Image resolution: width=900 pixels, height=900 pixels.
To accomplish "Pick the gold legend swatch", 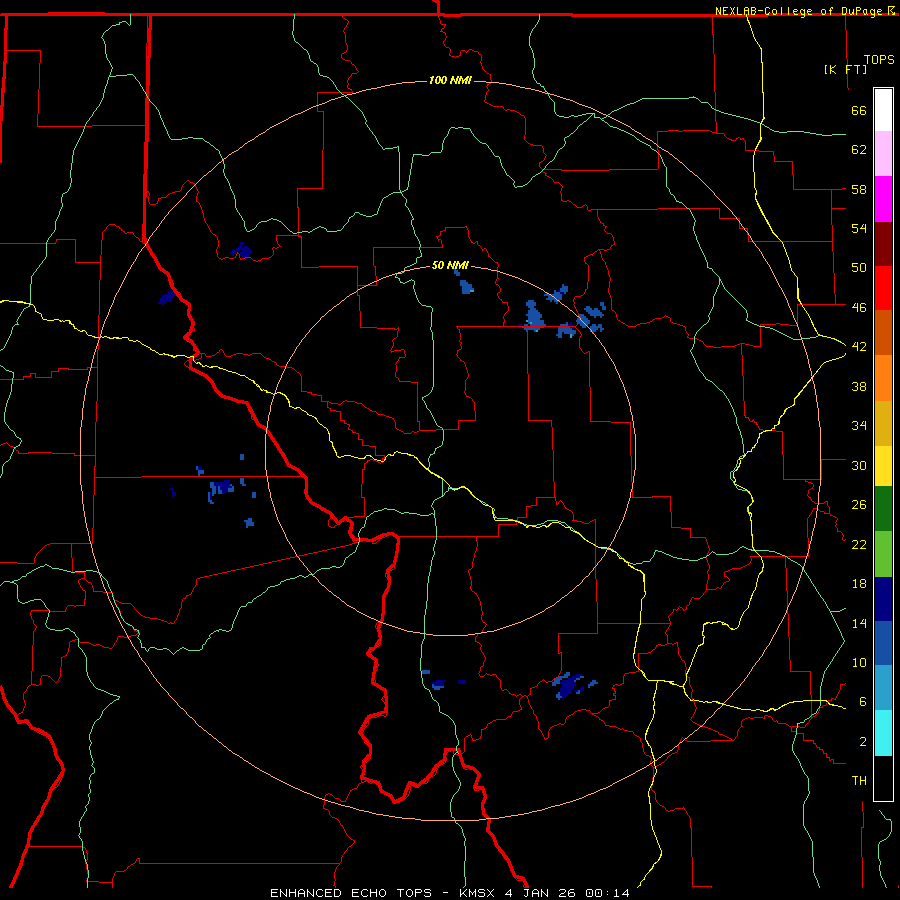I will pos(883,423).
